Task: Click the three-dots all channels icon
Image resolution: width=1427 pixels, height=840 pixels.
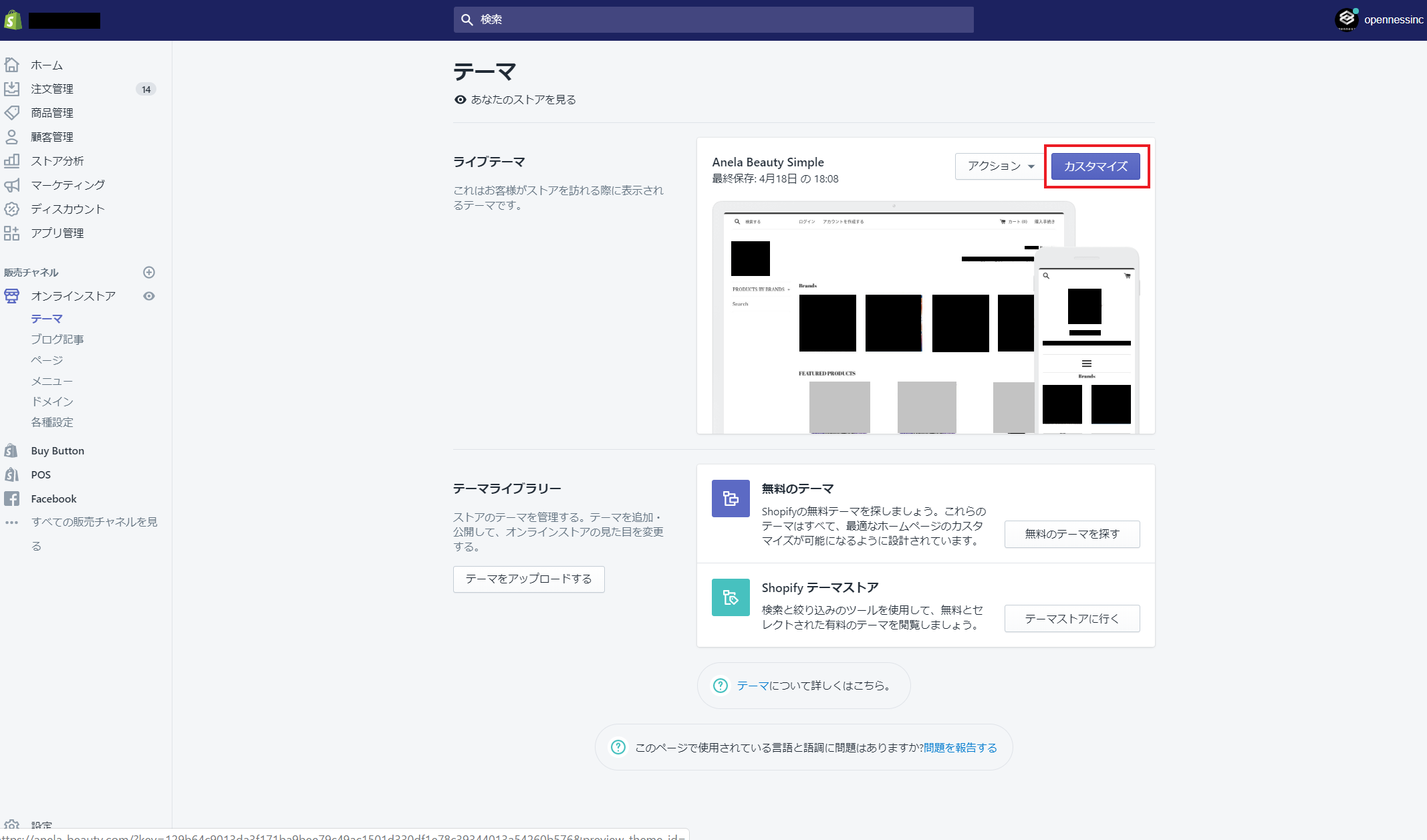Action: pos(12,523)
